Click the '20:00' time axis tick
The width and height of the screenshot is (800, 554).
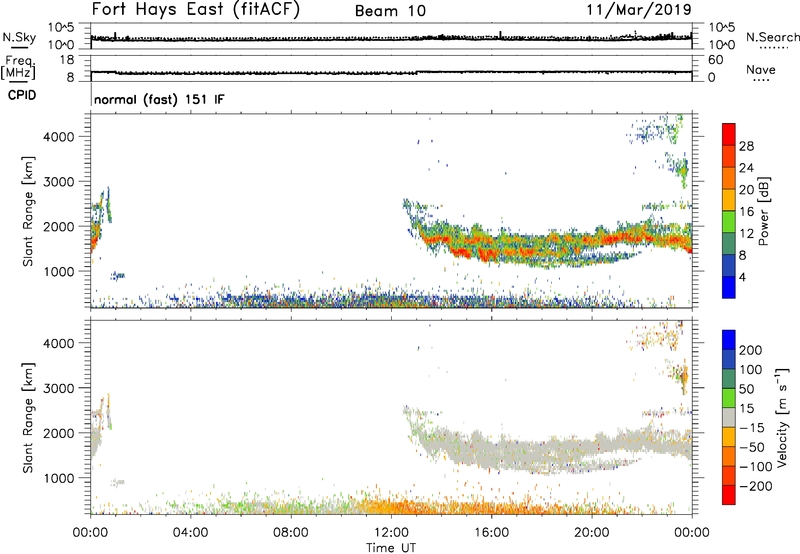[592, 533]
